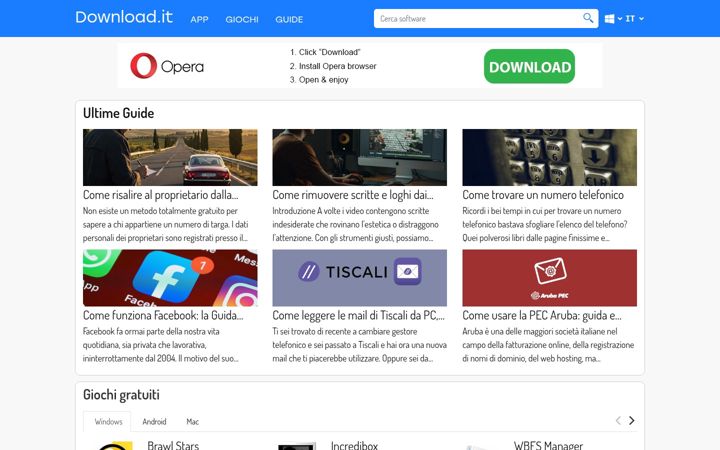
Task: Open the Windows platform selector dropdown
Action: (x=613, y=18)
